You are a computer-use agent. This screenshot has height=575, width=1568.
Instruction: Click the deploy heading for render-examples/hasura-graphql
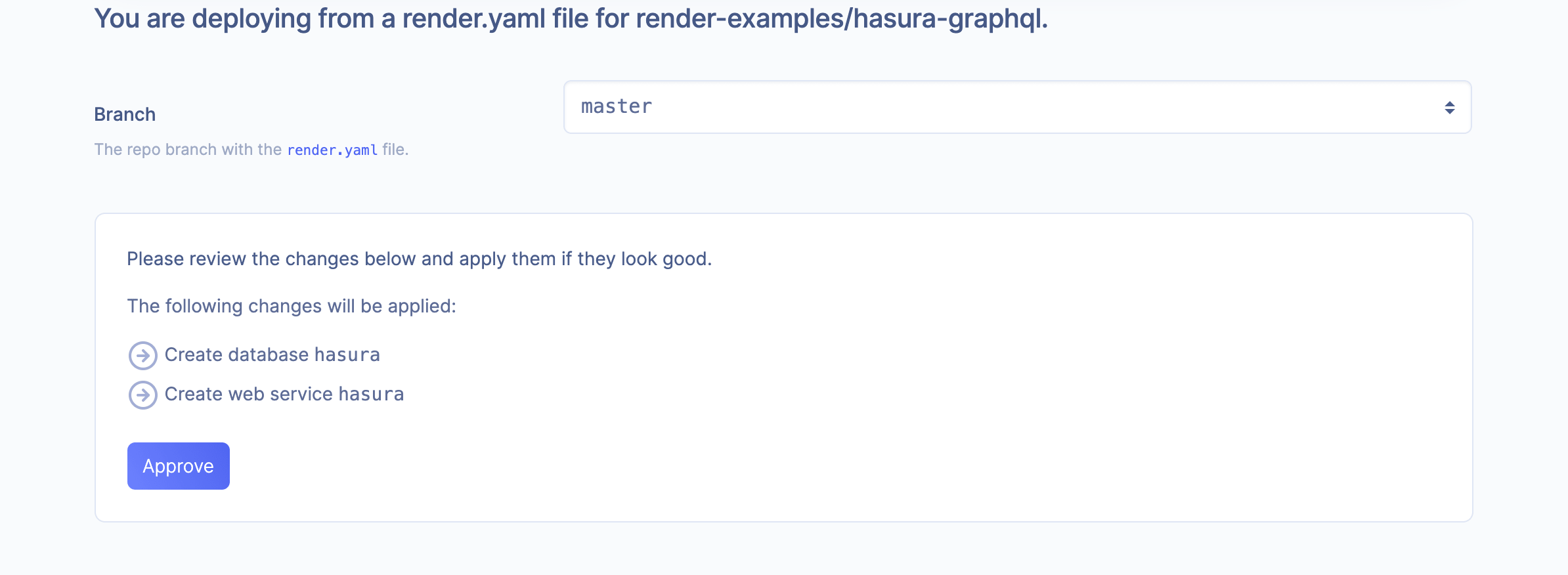[x=571, y=18]
